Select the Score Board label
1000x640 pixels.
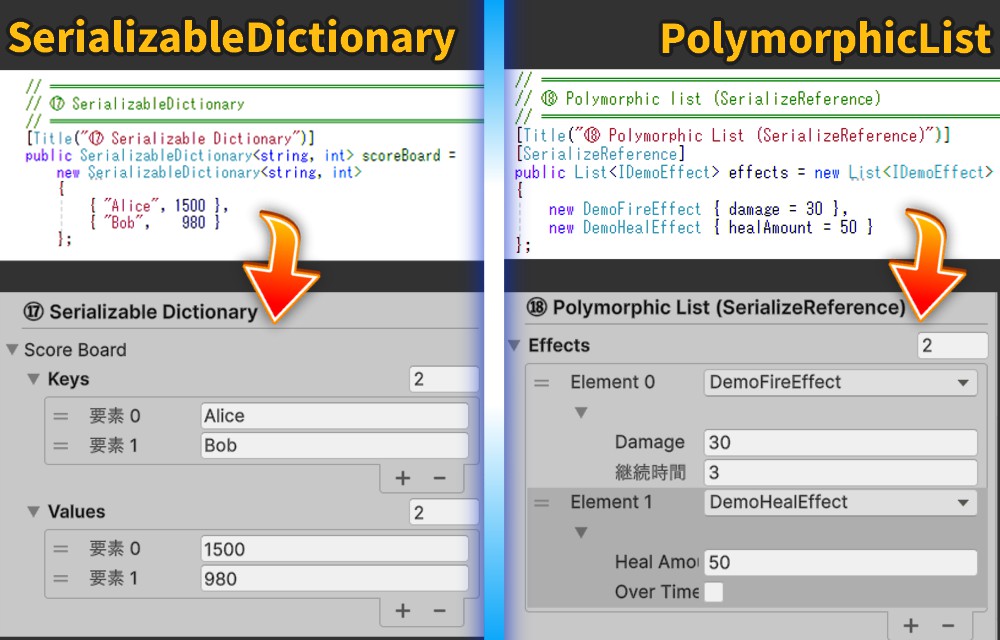(x=75, y=350)
